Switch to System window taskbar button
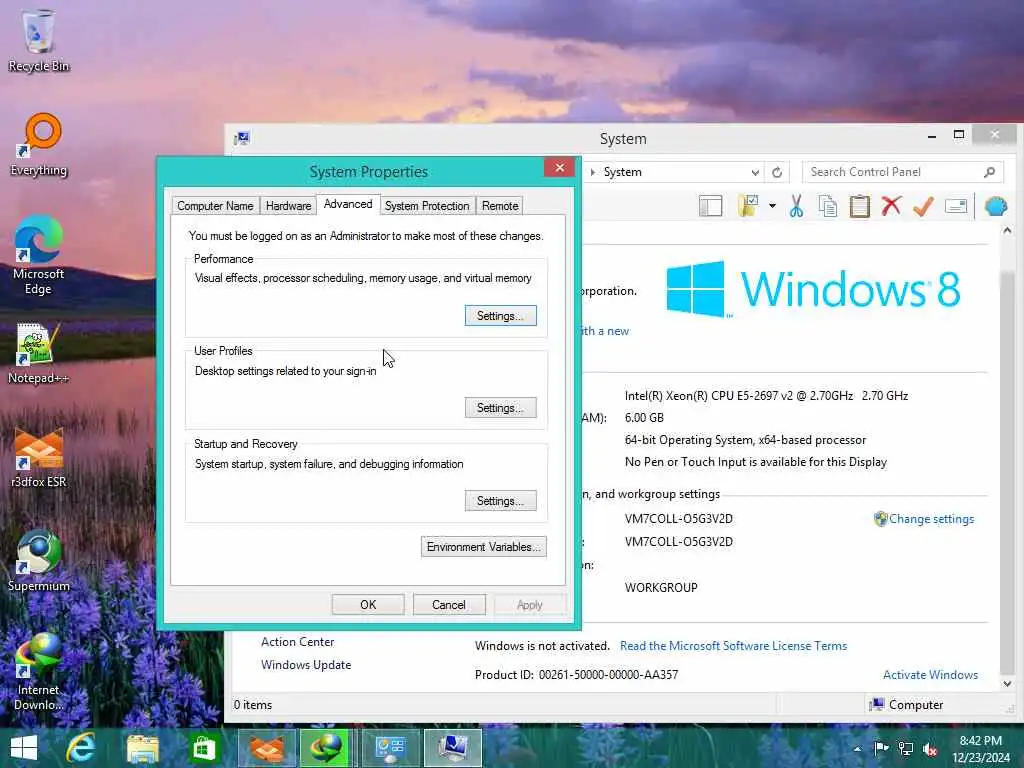 453,748
